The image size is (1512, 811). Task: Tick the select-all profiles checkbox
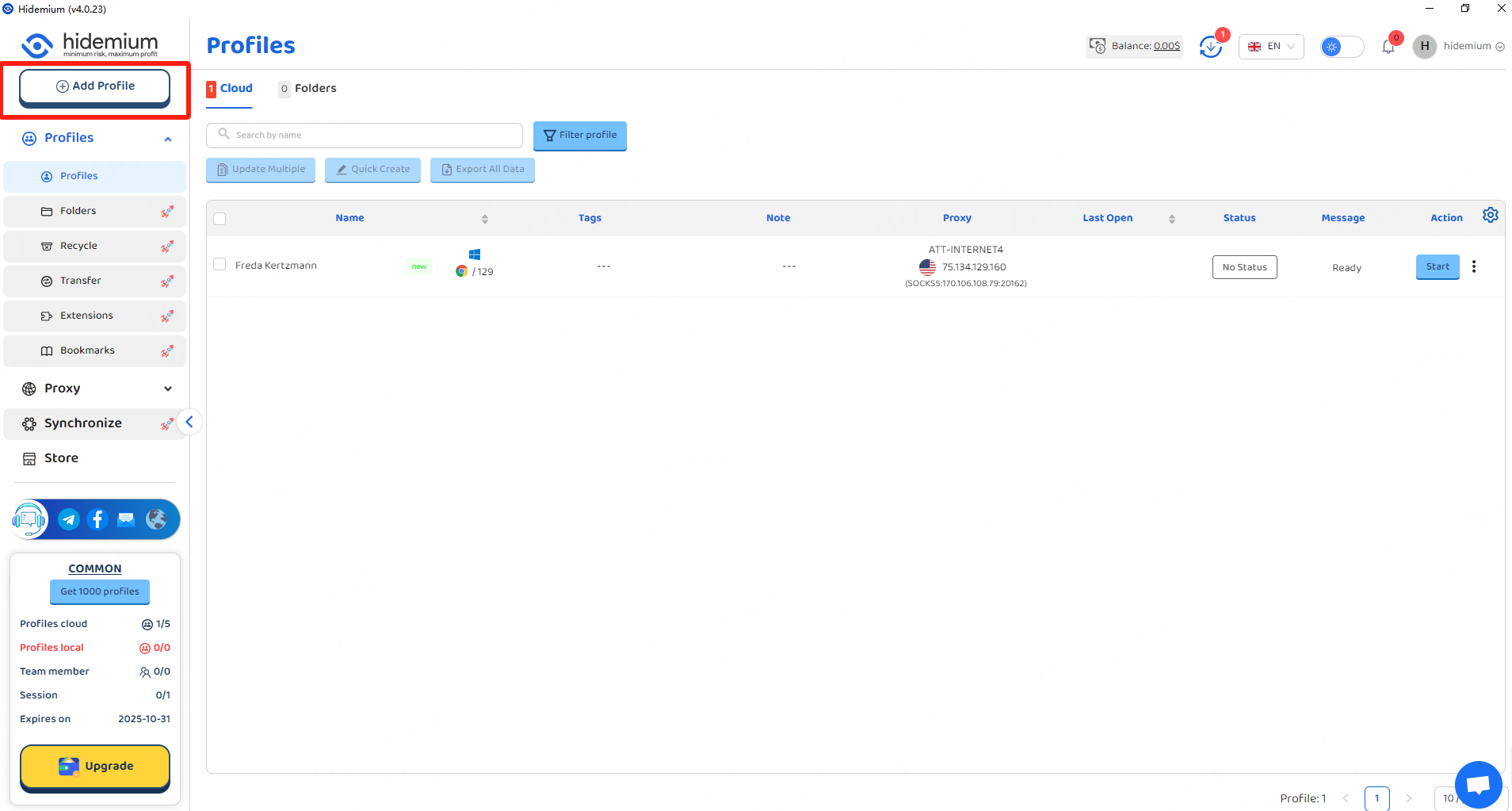(x=220, y=219)
